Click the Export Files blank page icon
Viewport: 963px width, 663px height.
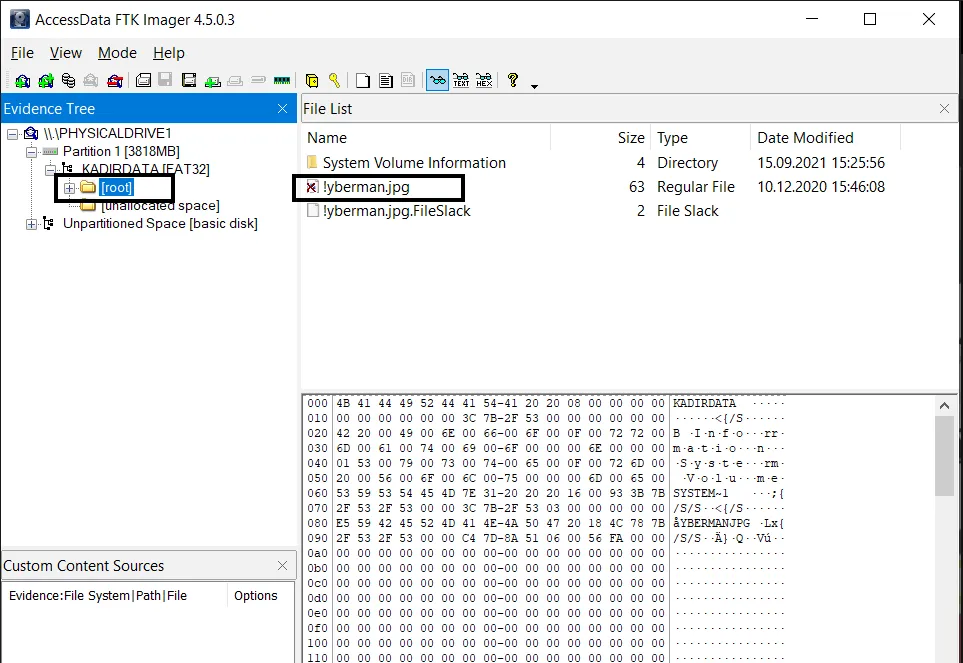363,80
